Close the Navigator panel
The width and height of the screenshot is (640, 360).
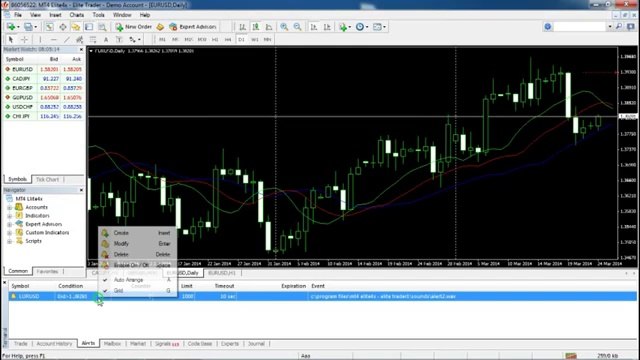coord(81,190)
